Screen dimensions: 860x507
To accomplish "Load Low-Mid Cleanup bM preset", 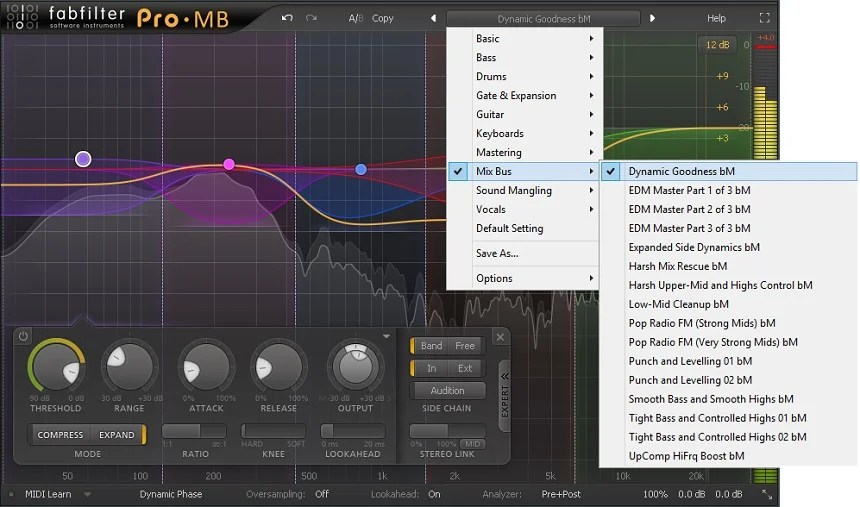I will 729,304.
